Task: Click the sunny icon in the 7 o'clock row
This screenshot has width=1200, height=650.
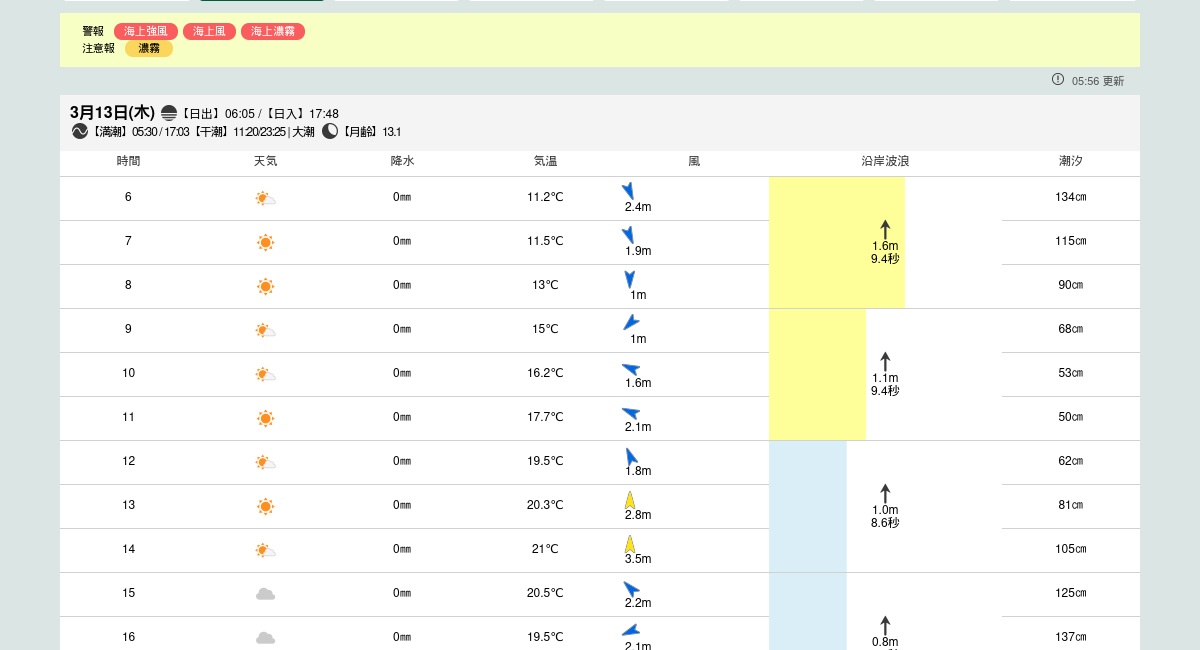Action: tap(265, 242)
